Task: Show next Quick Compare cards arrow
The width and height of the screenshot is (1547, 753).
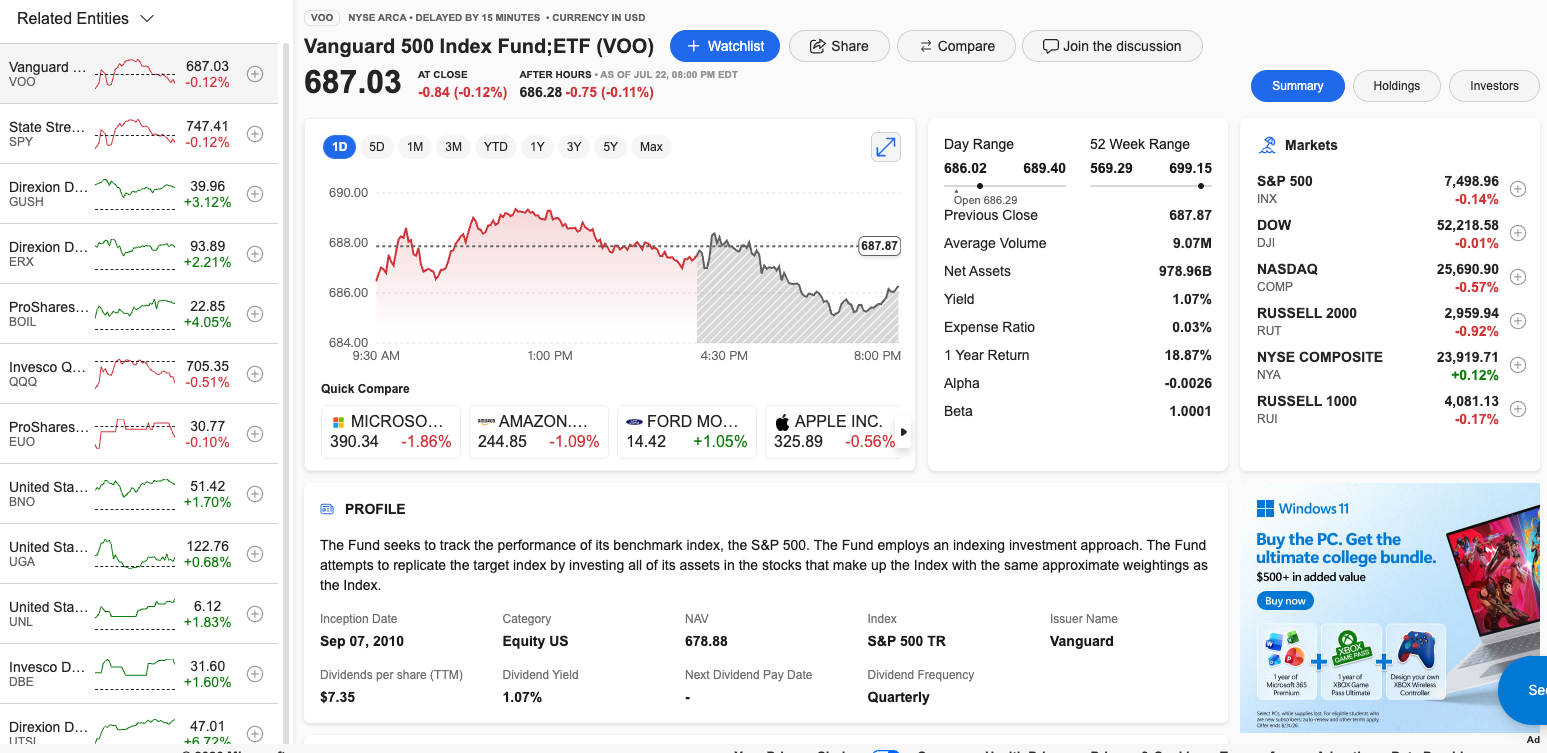Action: (x=903, y=432)
